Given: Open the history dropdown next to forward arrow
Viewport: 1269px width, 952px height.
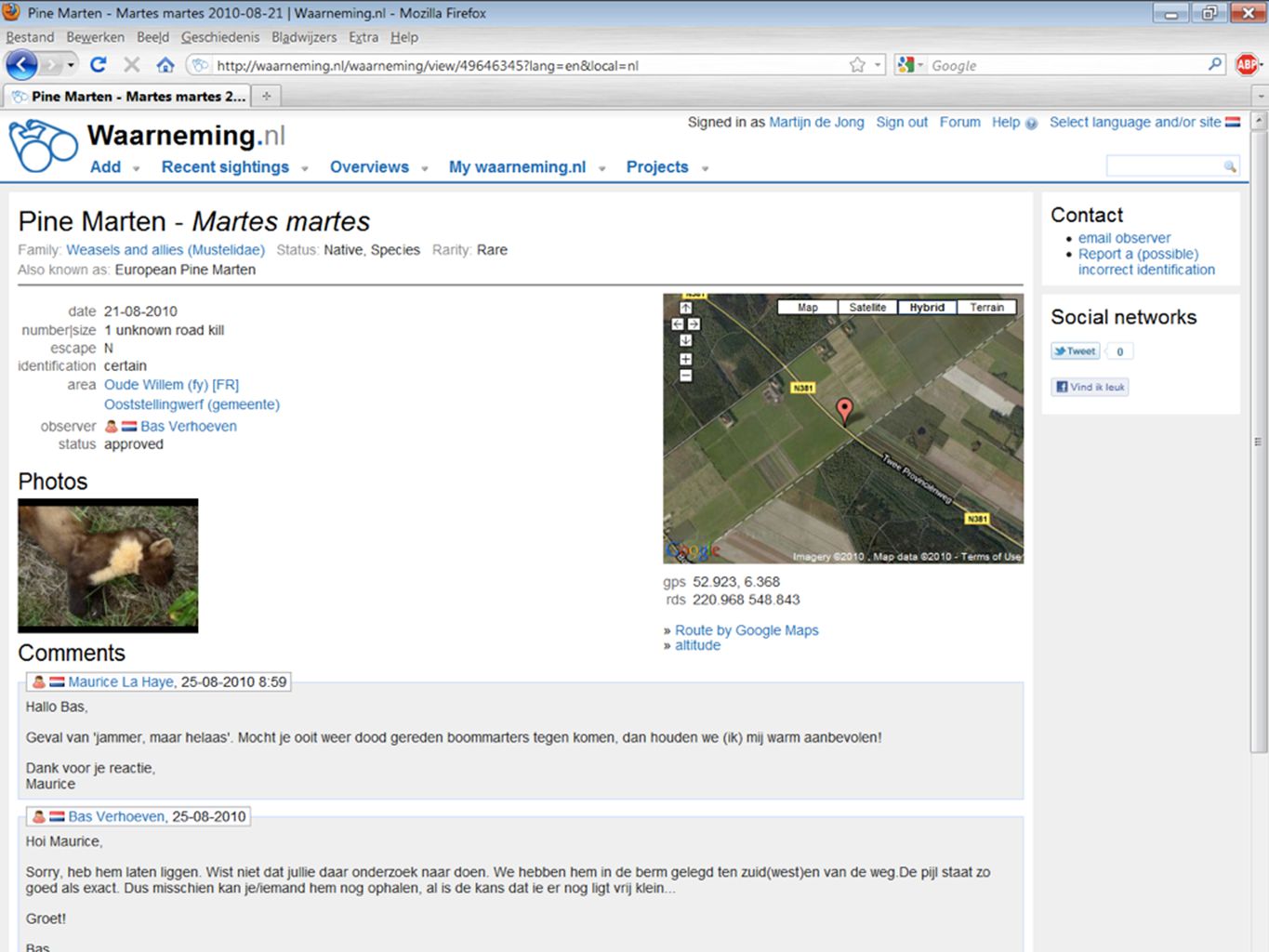Looking at the screenshot, I should click(x=71, y=65).
